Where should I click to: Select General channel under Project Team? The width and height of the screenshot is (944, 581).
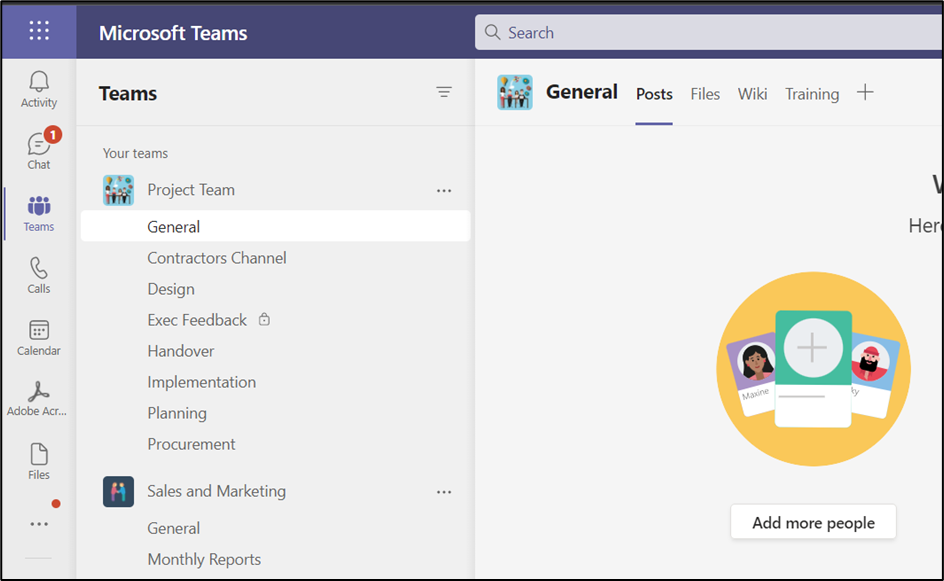tap(276, 226)
